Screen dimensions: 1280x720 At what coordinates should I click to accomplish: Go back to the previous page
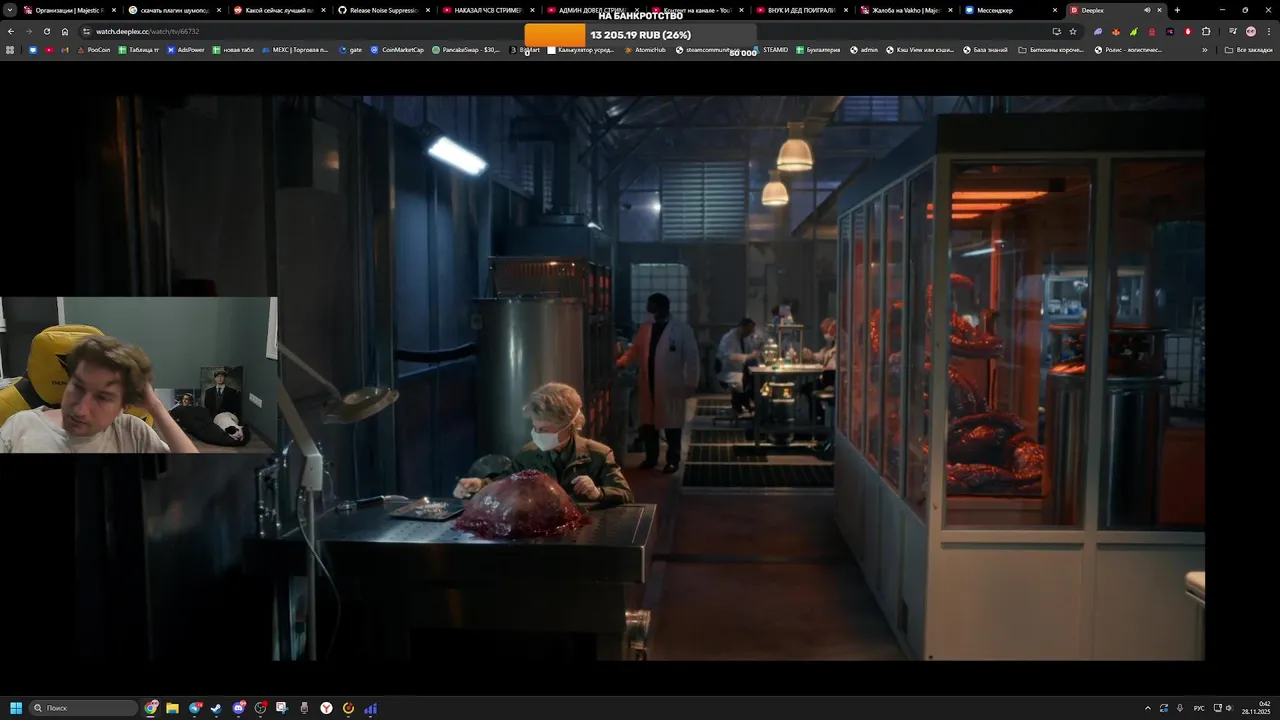[10, 31]
